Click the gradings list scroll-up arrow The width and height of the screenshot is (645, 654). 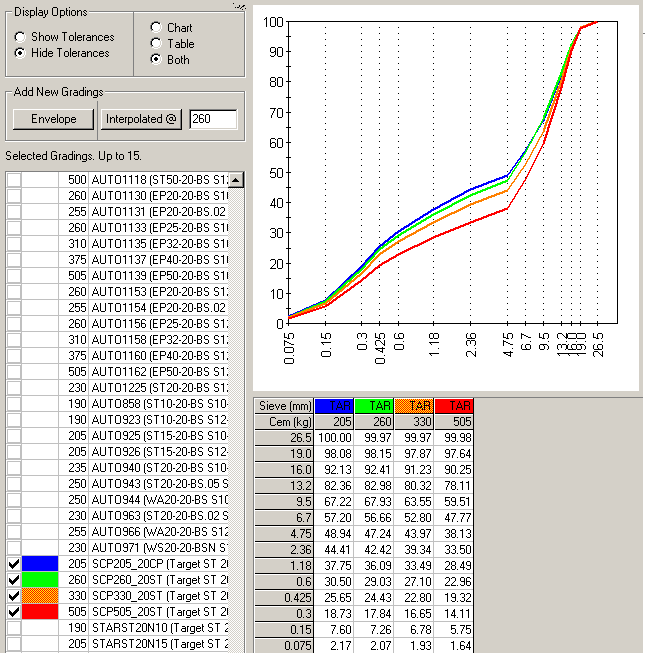click(x=236, y=180)
